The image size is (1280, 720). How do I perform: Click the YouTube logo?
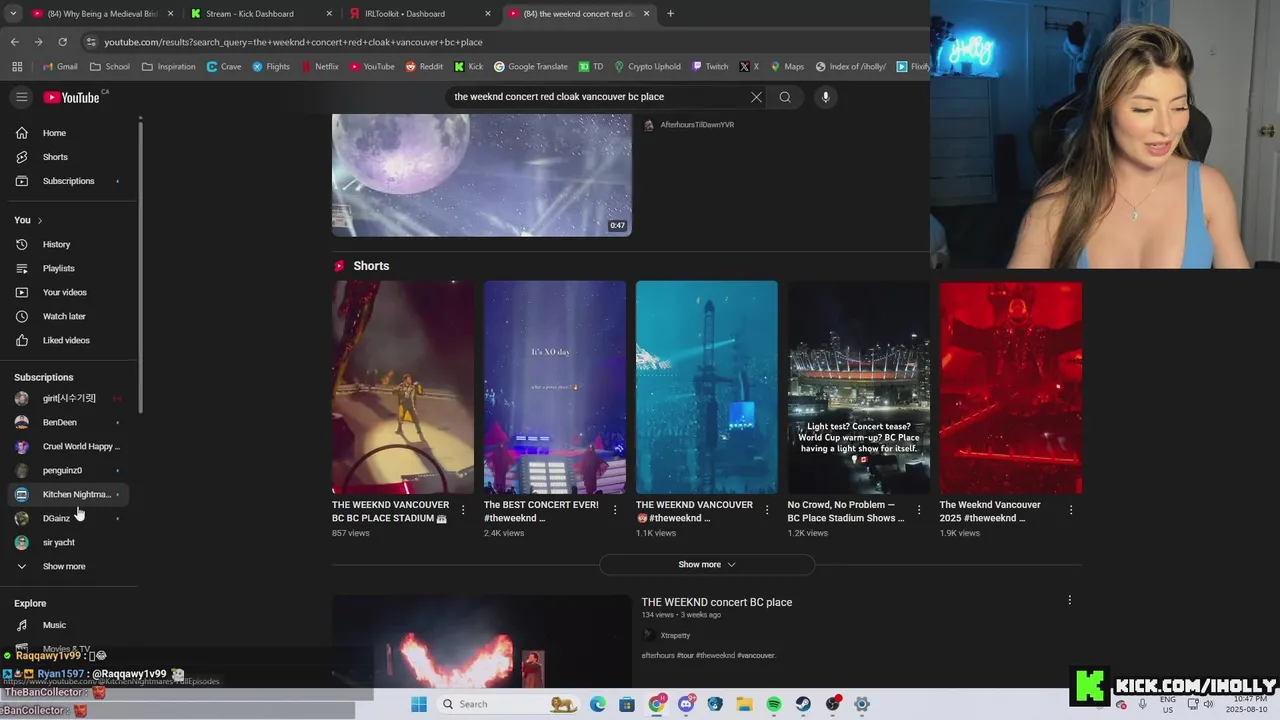point(72,97)
